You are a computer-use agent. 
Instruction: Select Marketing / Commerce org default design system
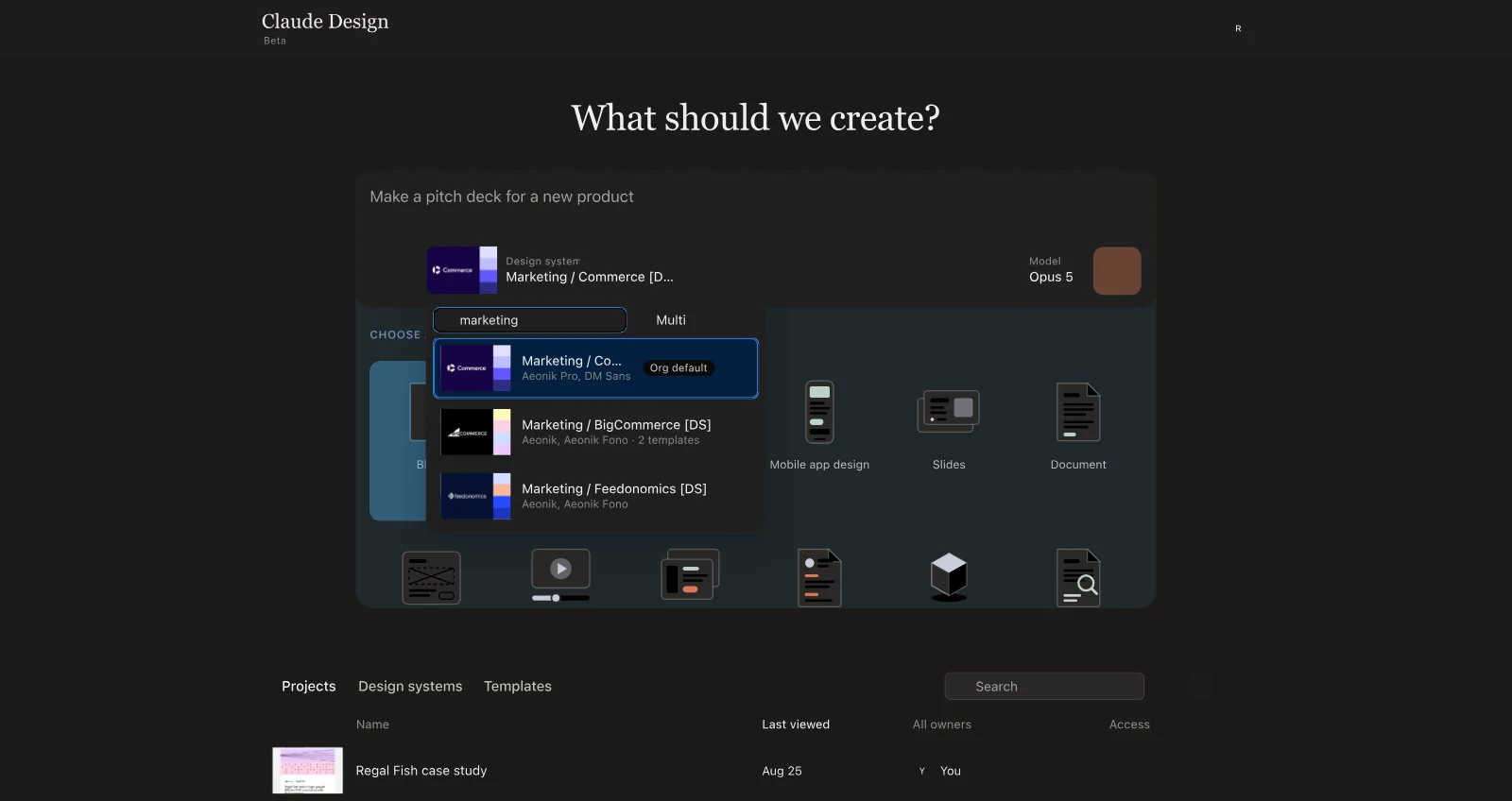click(x=595, y=368)
